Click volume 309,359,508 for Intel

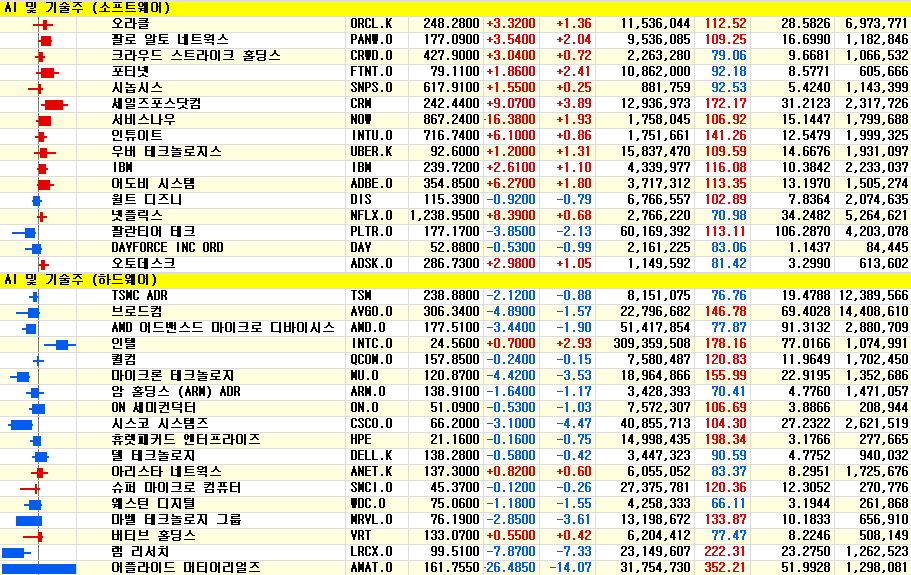(652, 343)
